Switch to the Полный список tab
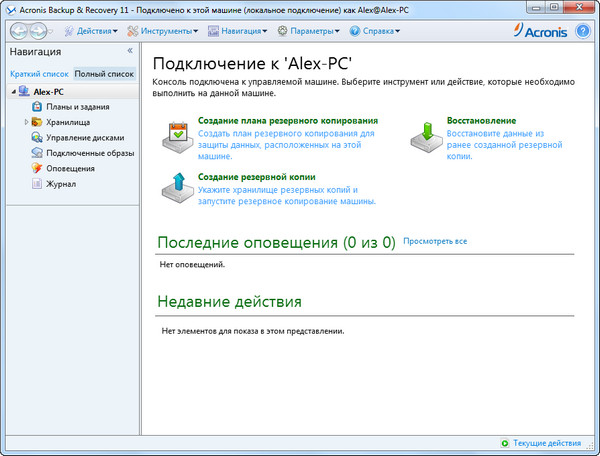 pos(105,74)
